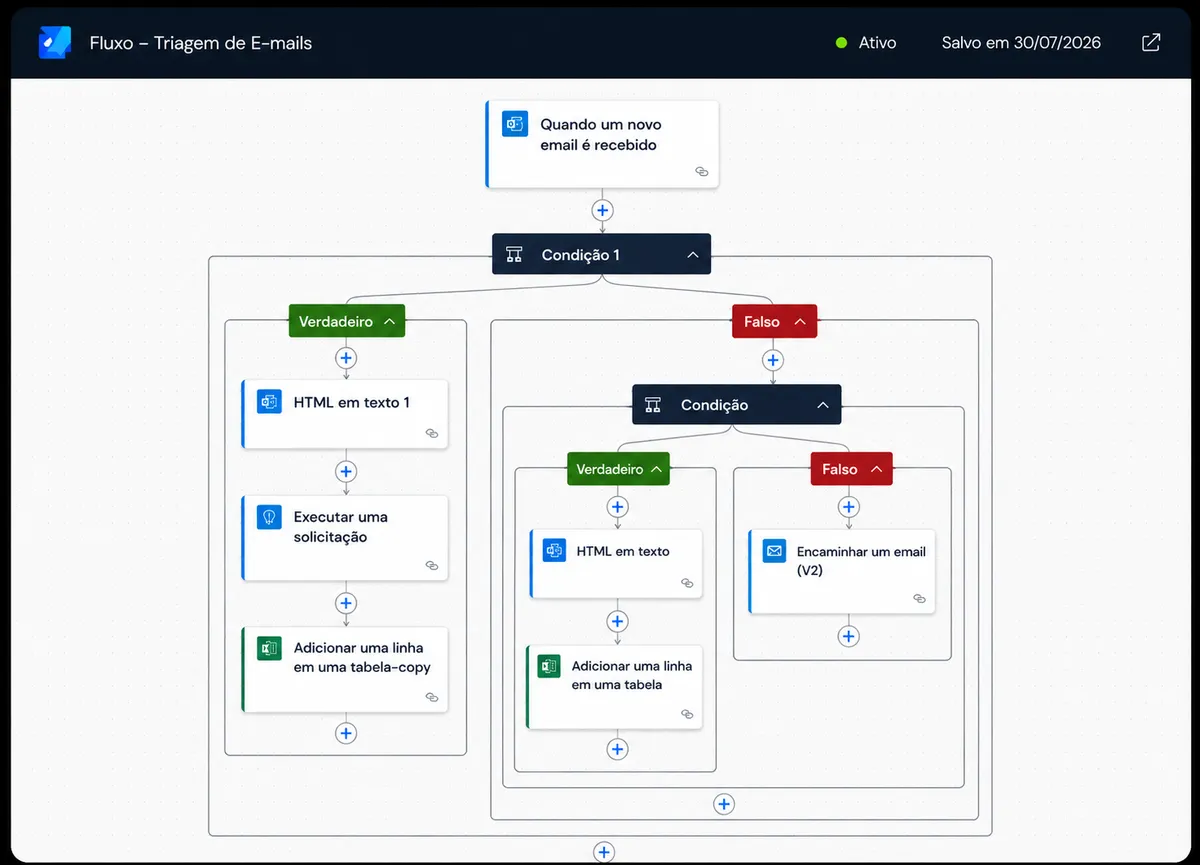Screen dimensions: 1200x865
Task: Click the outer Verdadeiro label
Action: coord(336,322)
